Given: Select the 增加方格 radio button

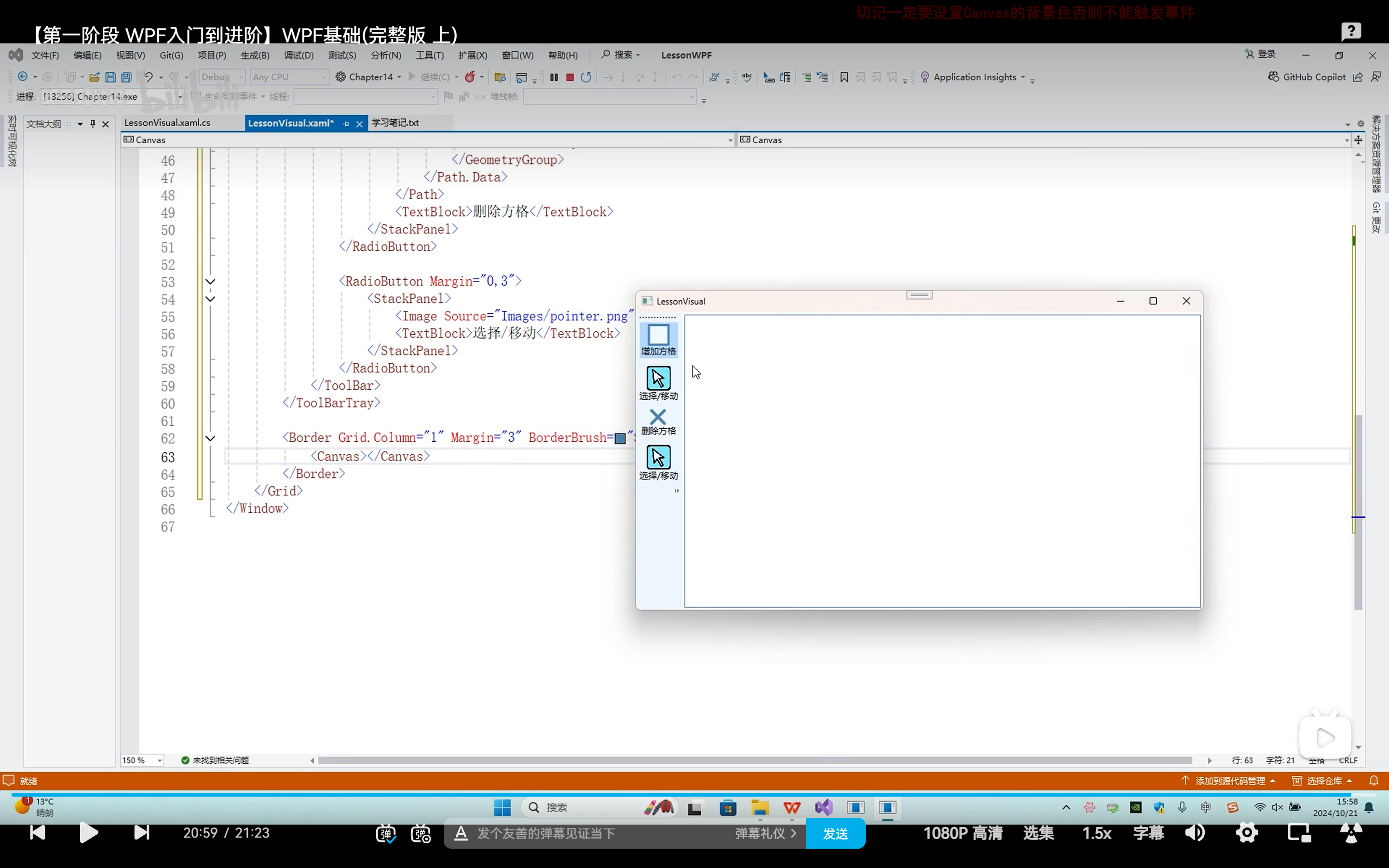Looking at the screenshot, I should point(658,340).
